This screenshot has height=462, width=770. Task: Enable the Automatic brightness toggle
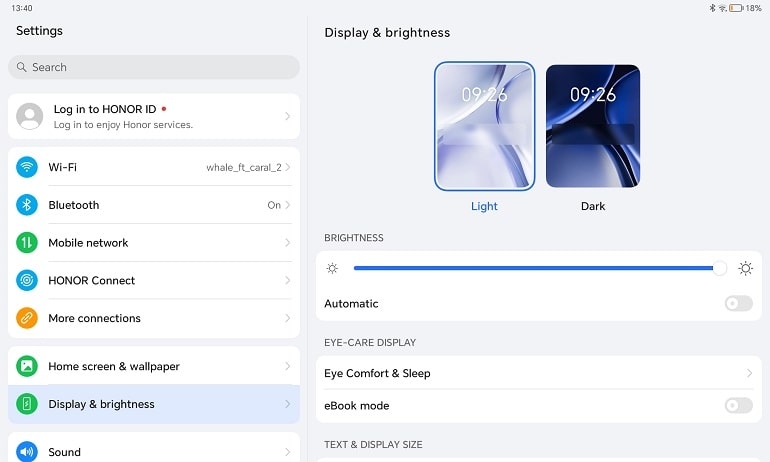[x=738, y=303]
